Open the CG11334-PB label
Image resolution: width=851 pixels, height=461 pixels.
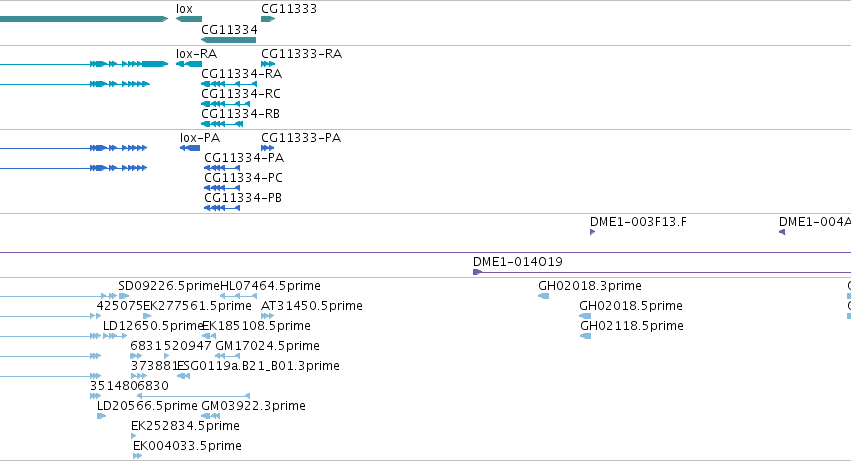pyautogui.click(x=243, y=198)
